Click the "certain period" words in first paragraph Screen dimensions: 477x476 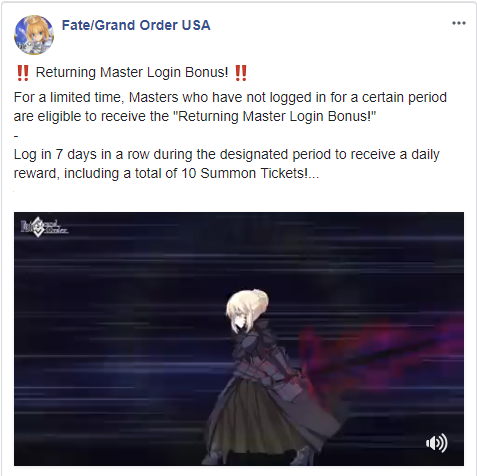(404, 97)
